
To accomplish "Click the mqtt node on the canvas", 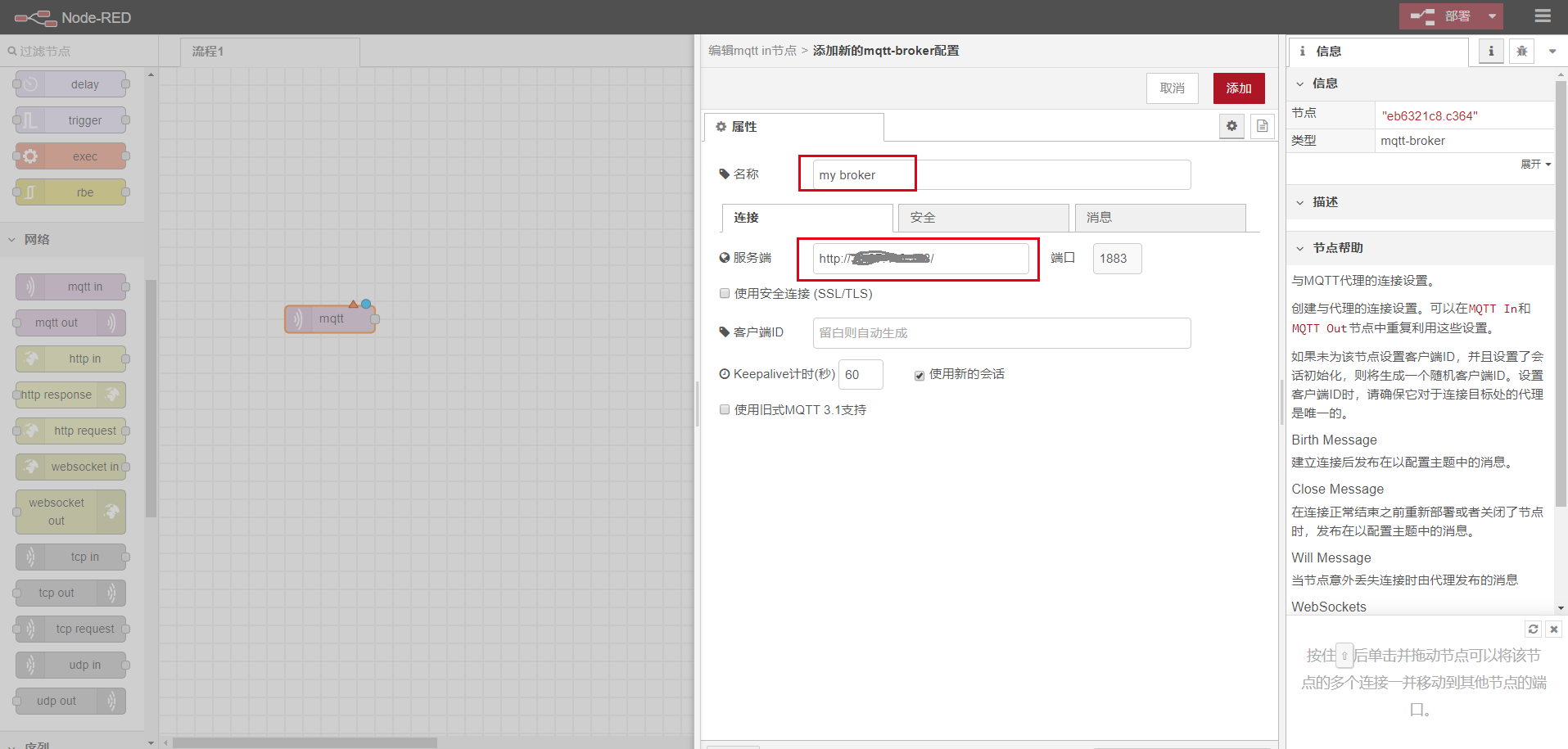I will pyautogui.click(x=330, y=318).
